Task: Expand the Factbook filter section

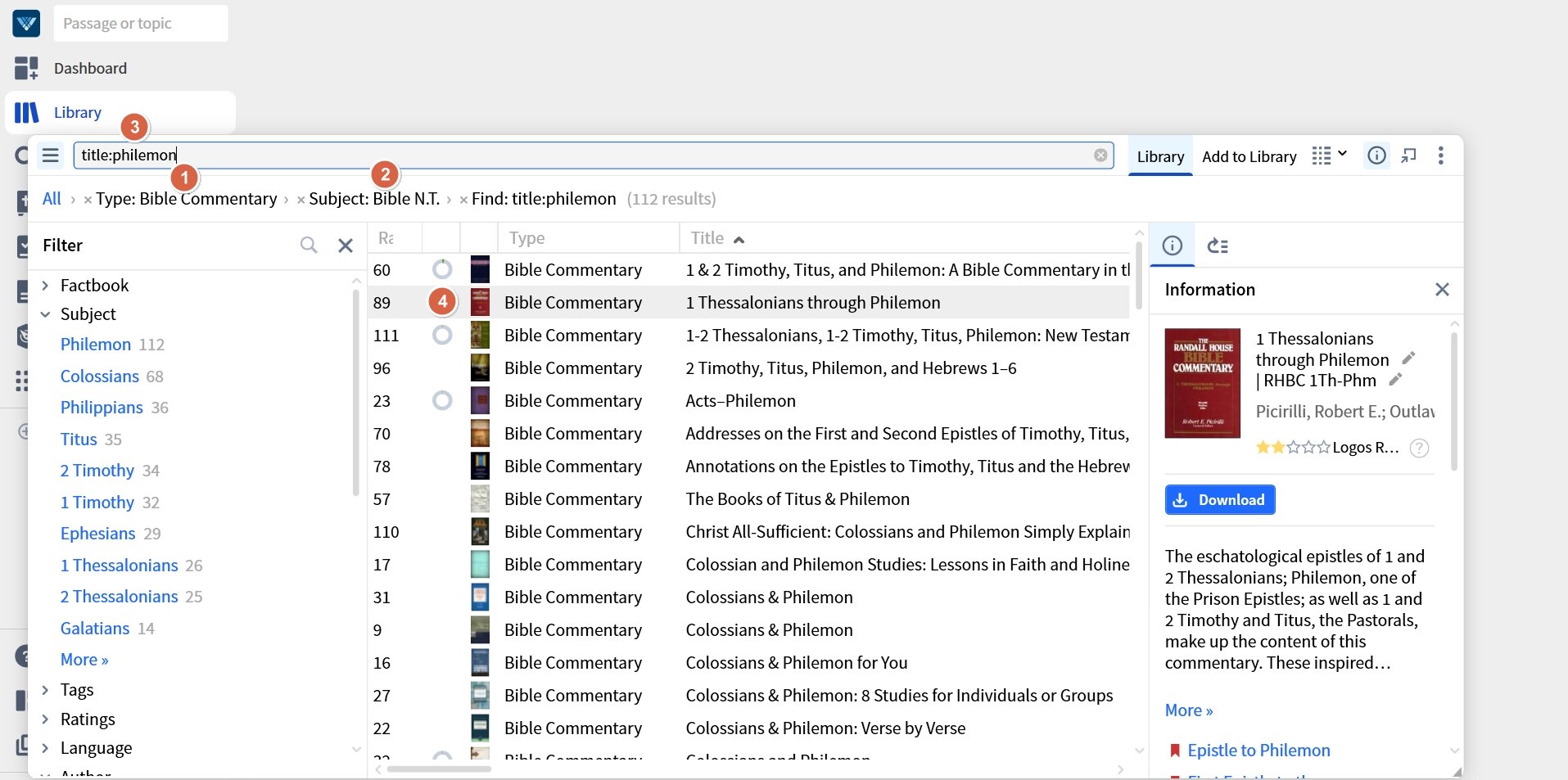Action: (46, 285)
